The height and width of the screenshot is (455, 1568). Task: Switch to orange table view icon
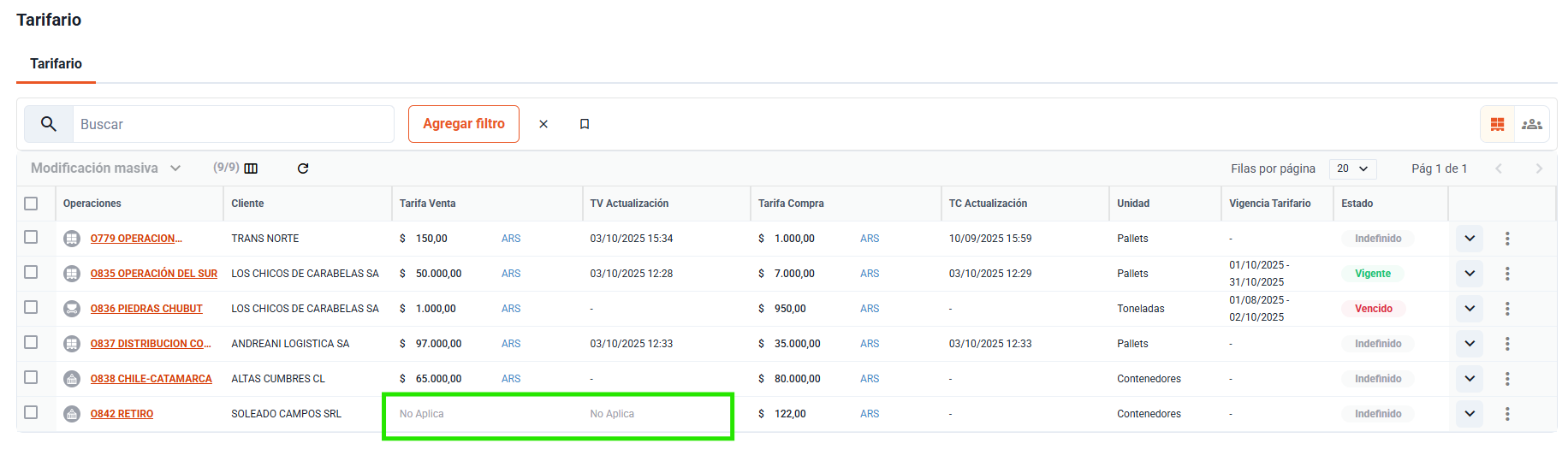point(1498,125)
